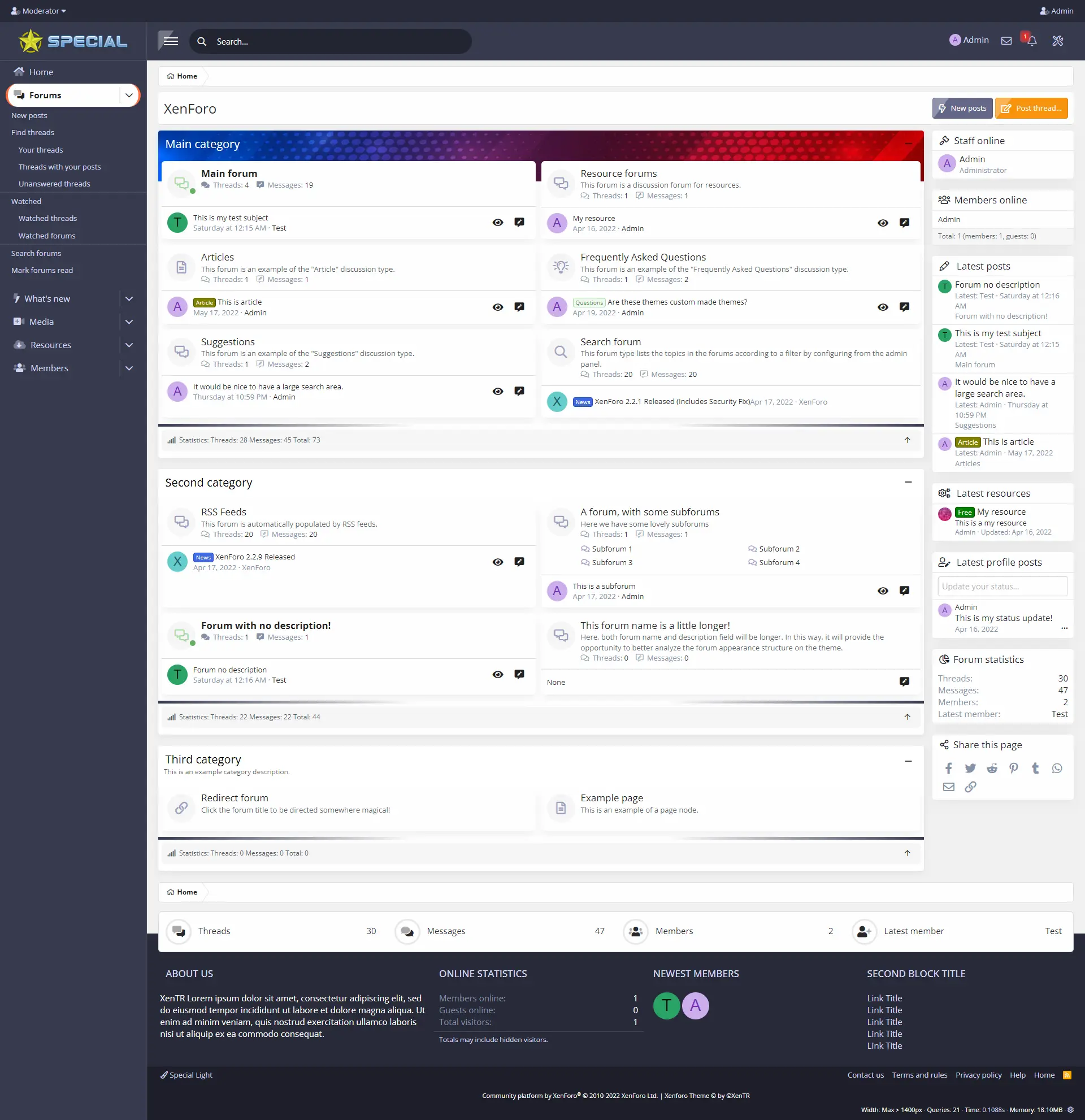
Task: Copy page link icon in Share box
Action: 970,787
